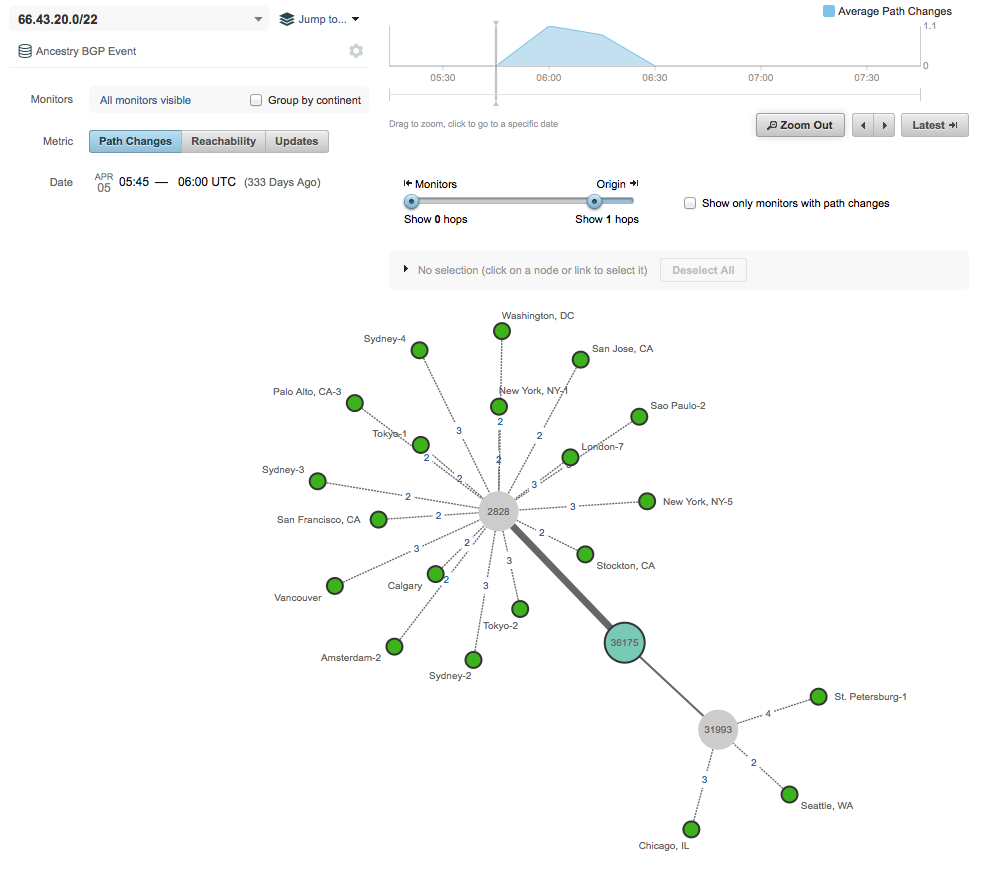The width and height of the screenshot is (984, 895).
Task: Enable Group by continent checkbox
Action: pyautogui.click(x=256, y=100)
